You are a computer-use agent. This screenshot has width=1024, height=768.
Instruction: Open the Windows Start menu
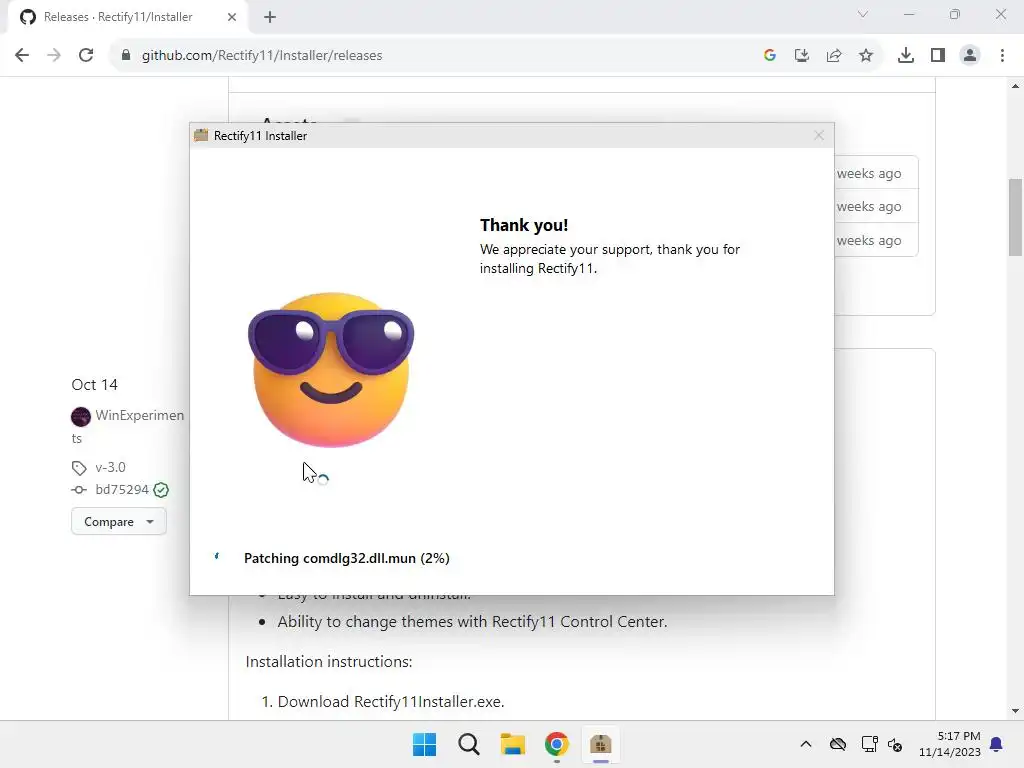(x=424, y=744)
